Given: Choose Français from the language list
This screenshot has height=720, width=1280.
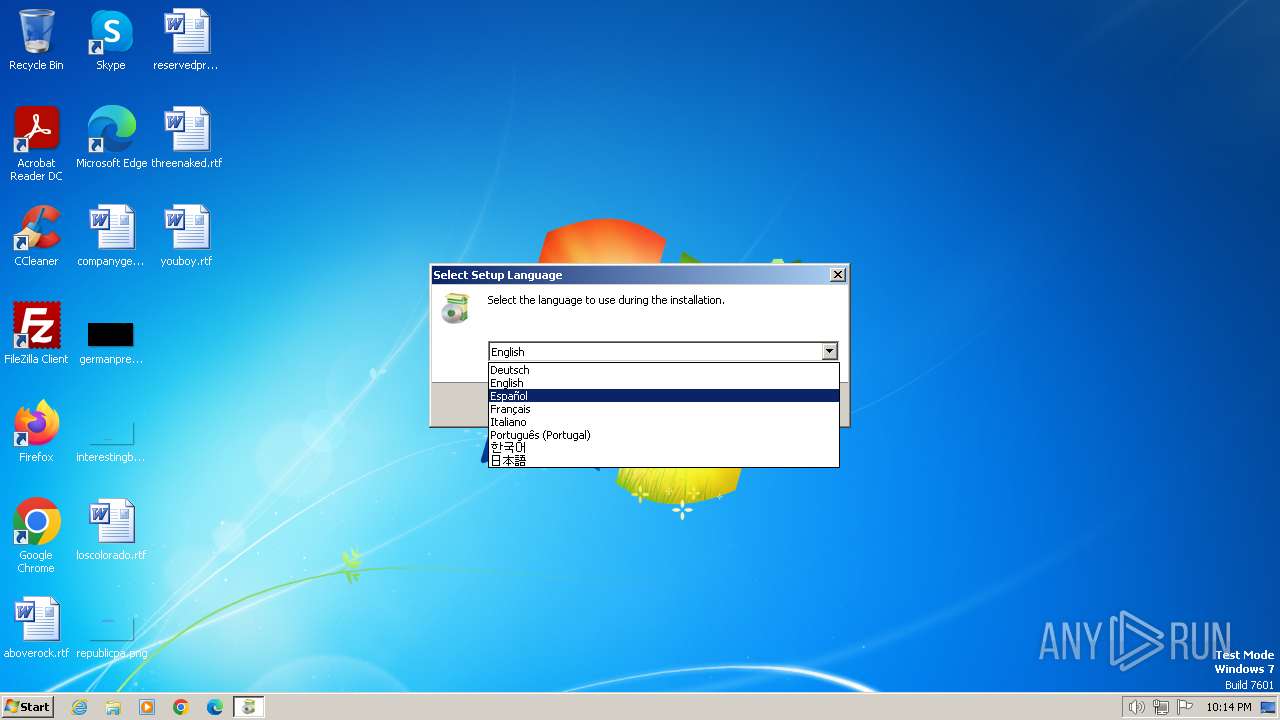Looking at the screenshot, I should click(664, 409).
